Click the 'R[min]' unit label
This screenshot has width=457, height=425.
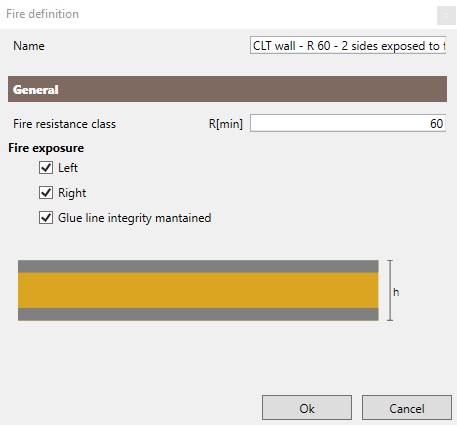pos(226,124)
